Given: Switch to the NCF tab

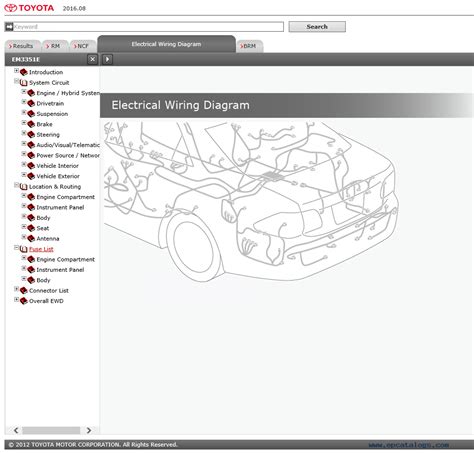Looking at the screenshot, I should (83, 46).
